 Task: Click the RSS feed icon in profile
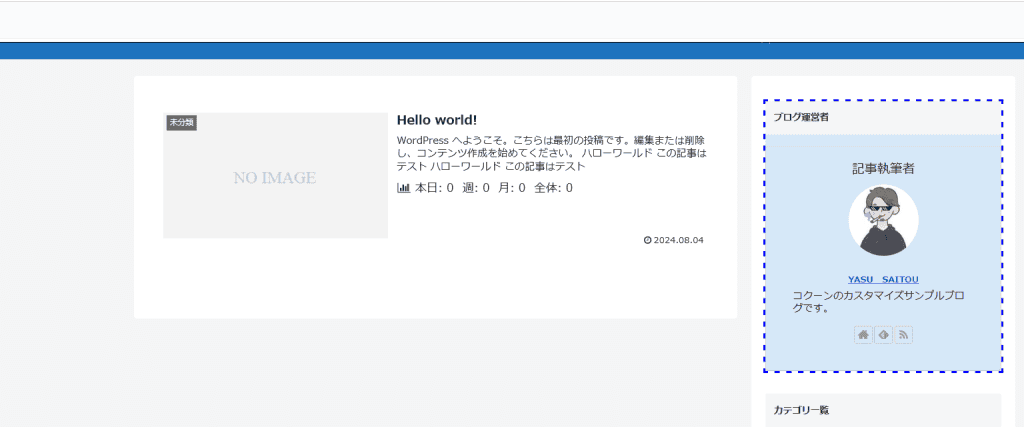coord(903,335)
